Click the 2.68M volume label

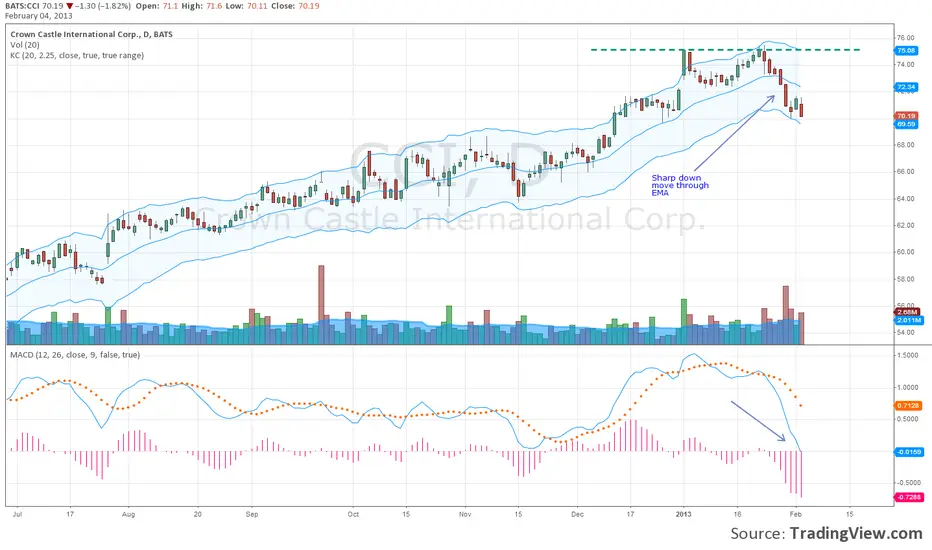tap(908, 312)
